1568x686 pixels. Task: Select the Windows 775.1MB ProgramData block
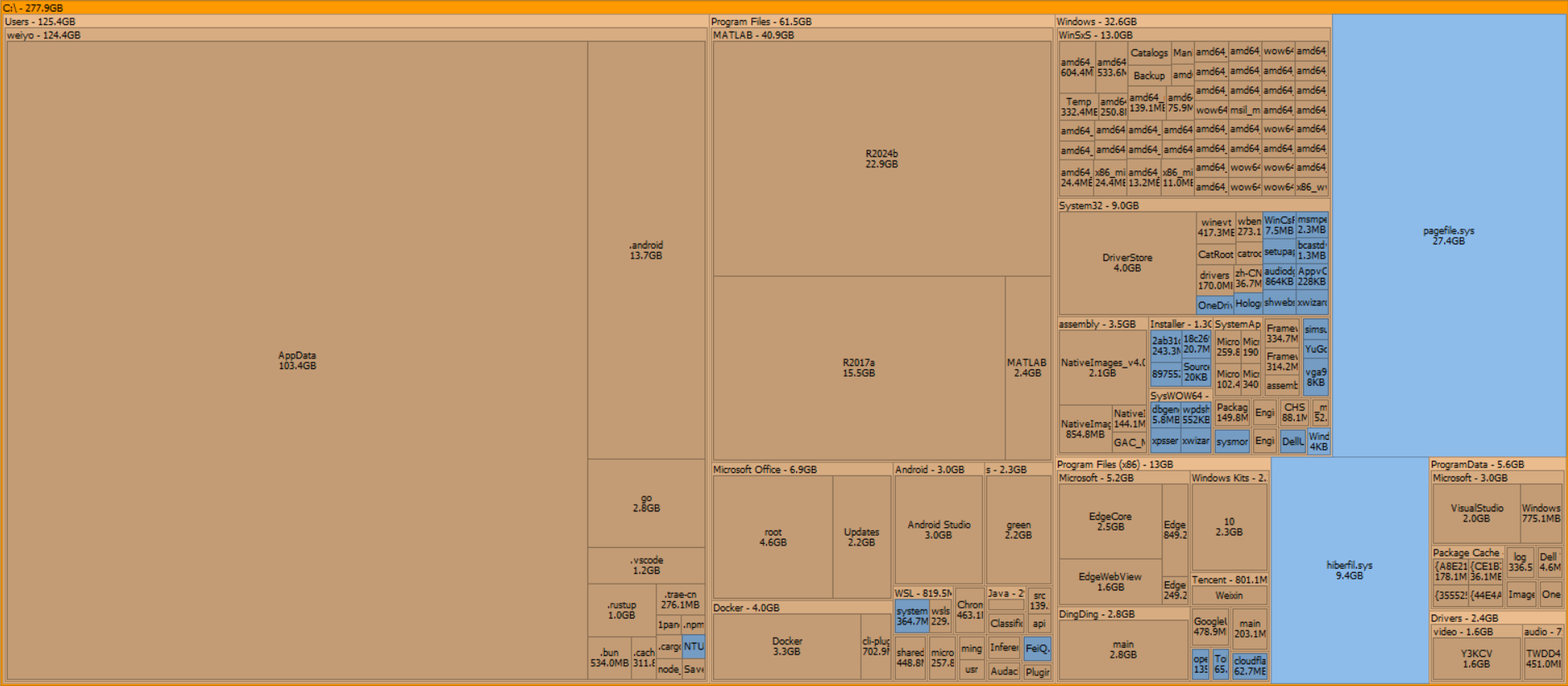tap(1541, 513)
